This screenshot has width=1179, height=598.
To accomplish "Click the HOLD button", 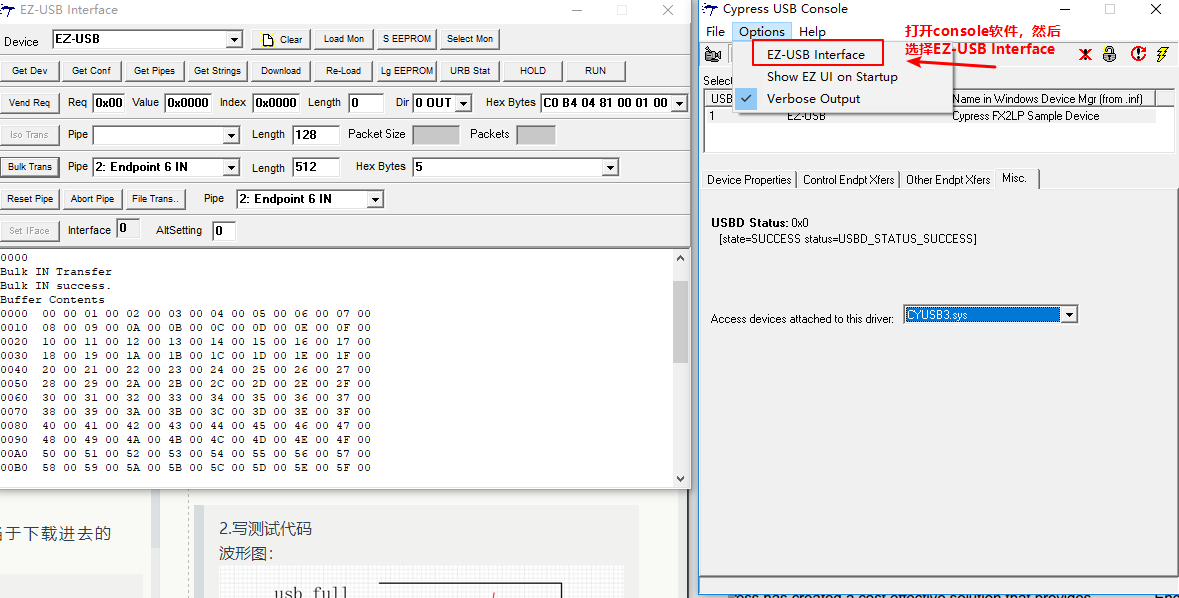I will (532, 71).
